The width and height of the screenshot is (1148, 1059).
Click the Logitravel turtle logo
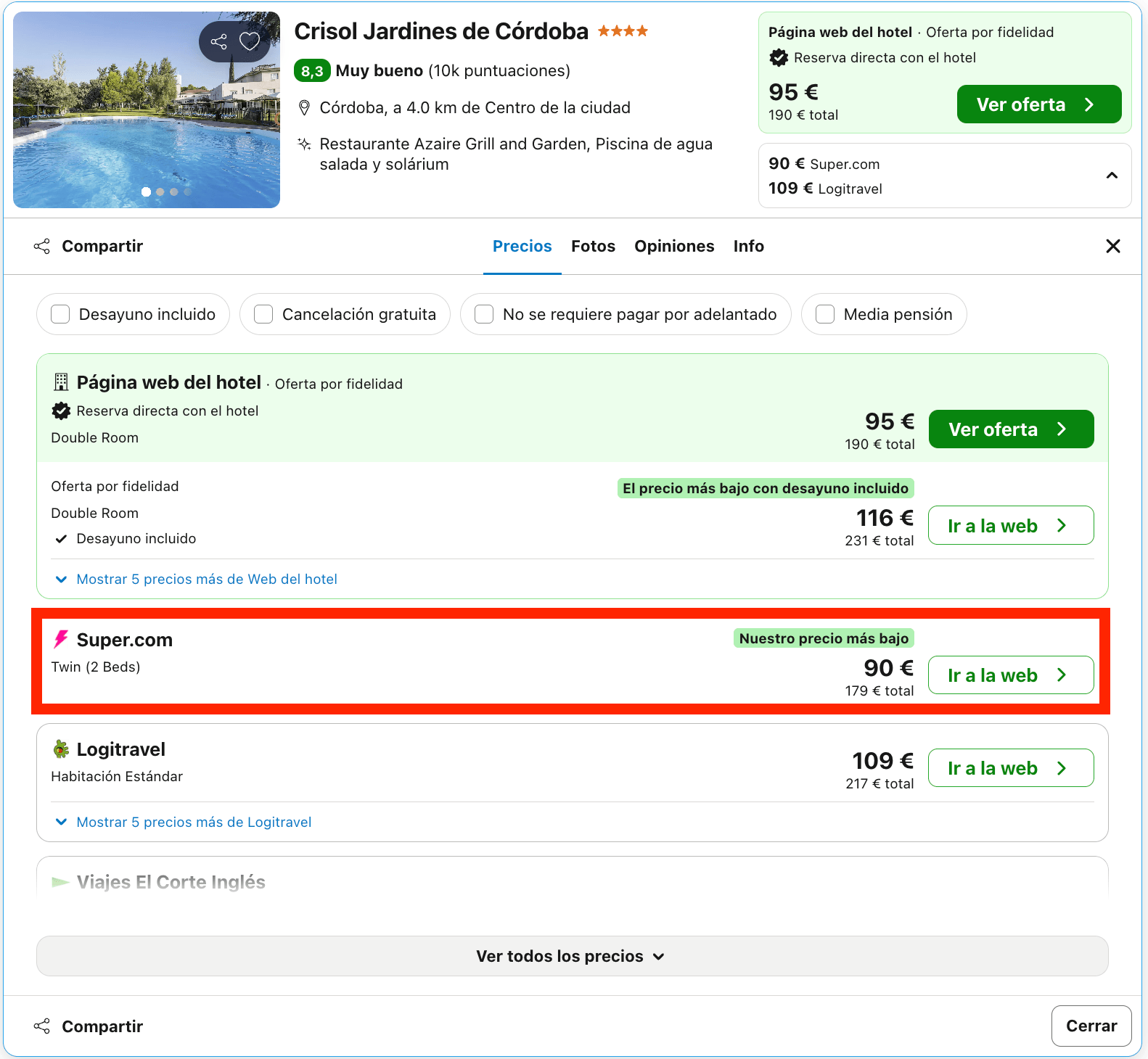point(61,749)
